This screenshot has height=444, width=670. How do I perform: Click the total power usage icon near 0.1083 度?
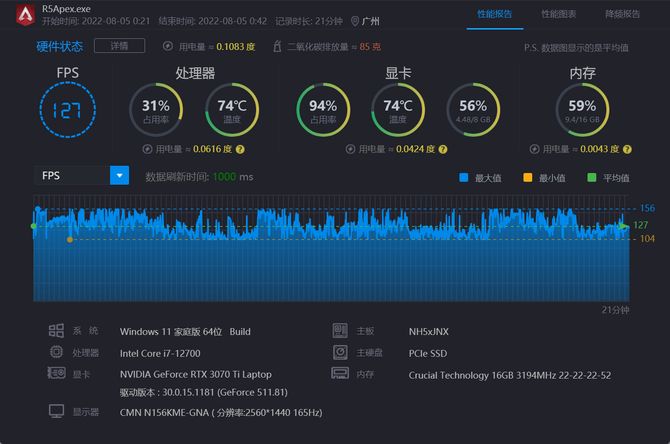click(168, 46)
